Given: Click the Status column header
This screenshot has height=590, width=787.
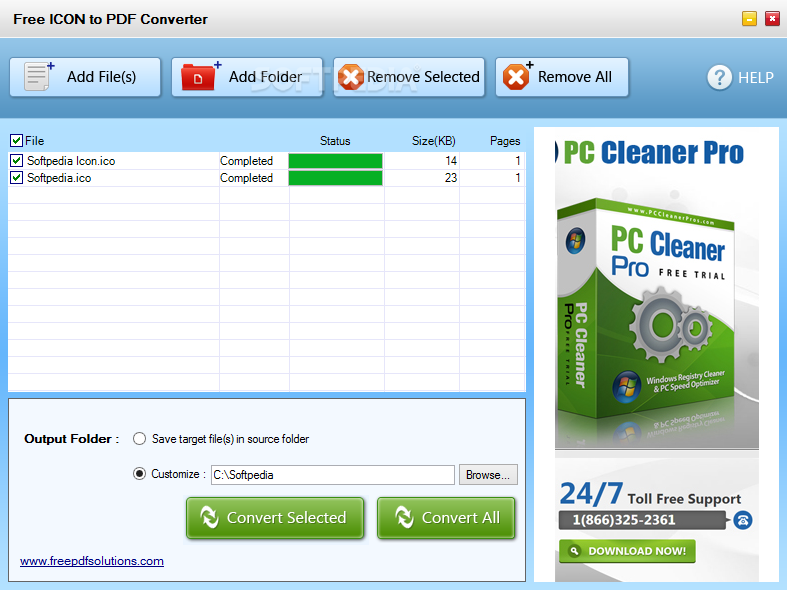Looking at the screenshot, I should (335, 141).
